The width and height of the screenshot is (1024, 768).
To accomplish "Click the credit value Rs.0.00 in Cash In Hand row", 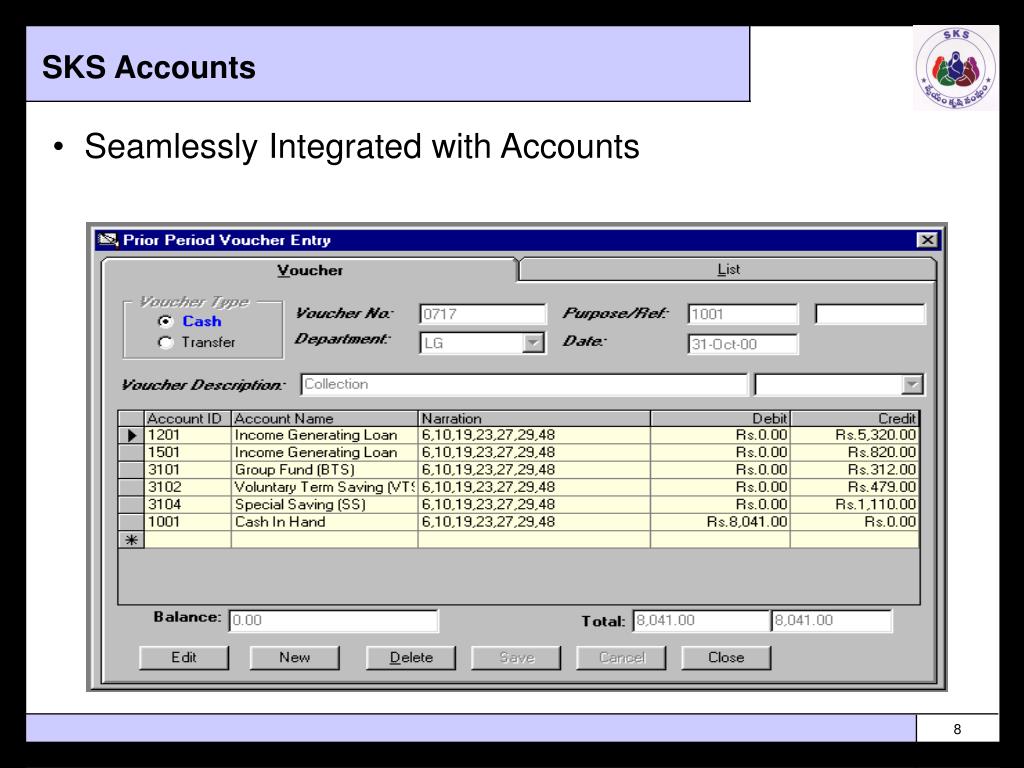I will [855, 522].
